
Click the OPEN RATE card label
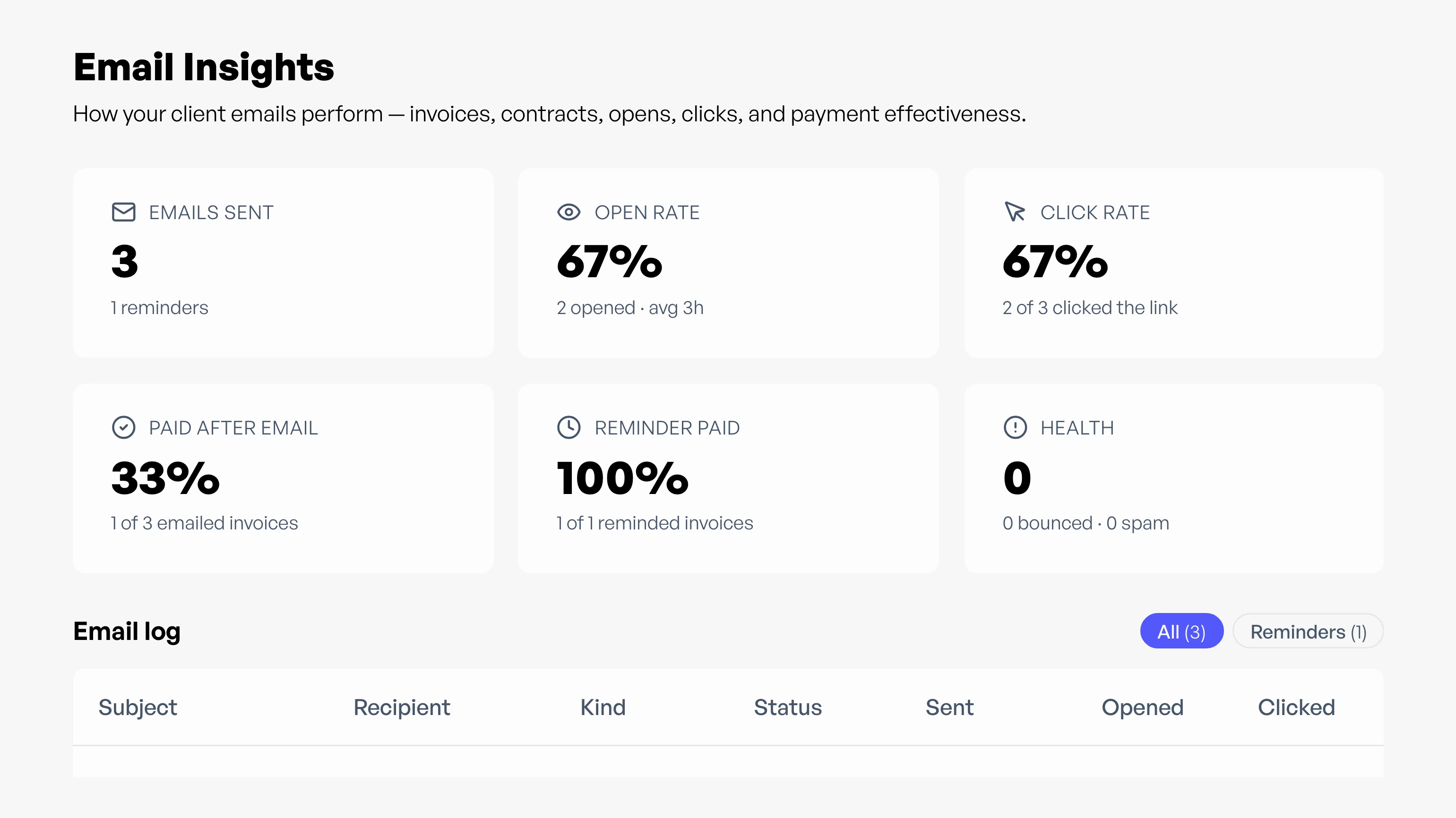coord(647,213)
